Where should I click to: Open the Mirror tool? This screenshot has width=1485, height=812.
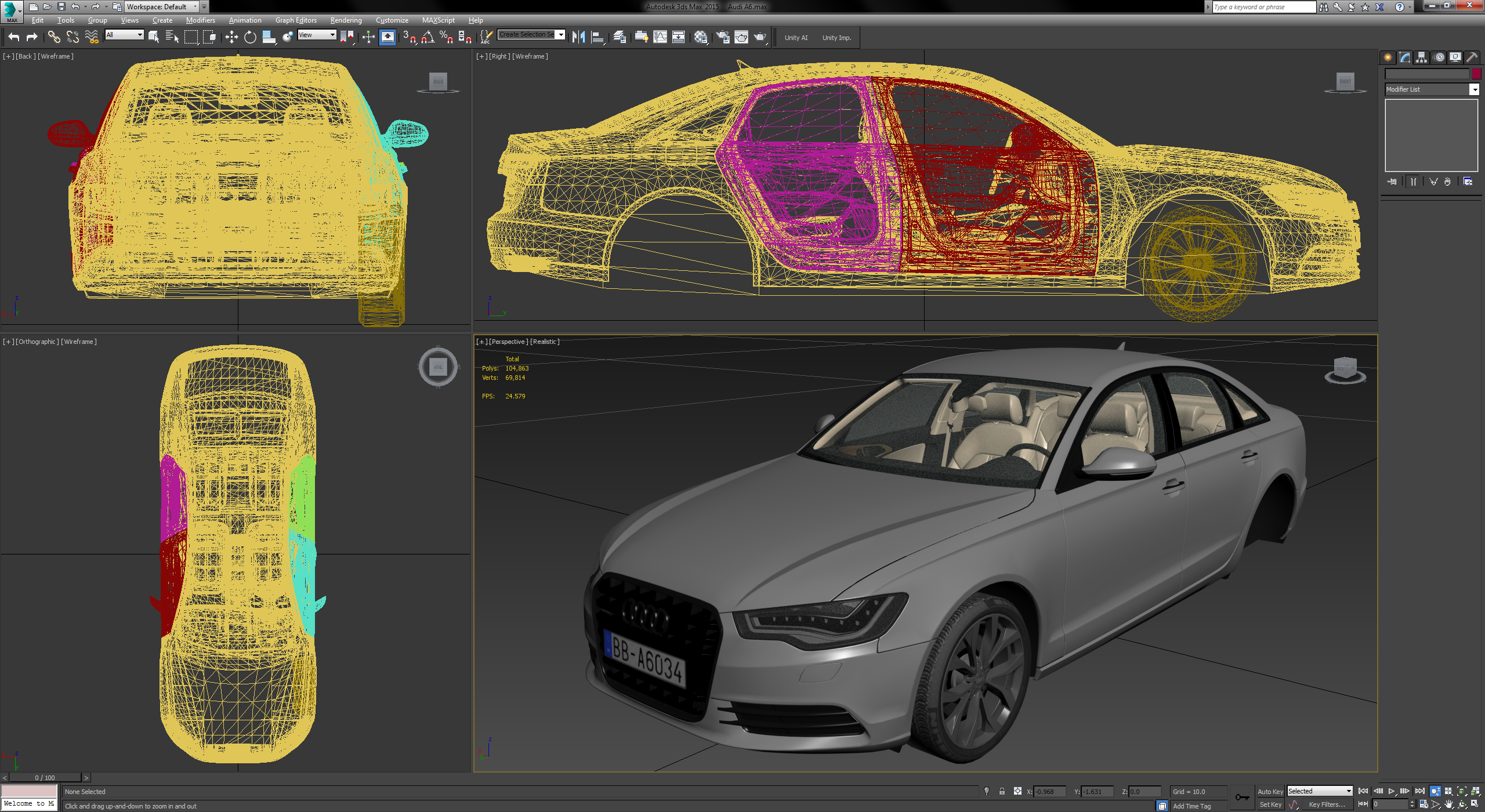tap(578, 37)
